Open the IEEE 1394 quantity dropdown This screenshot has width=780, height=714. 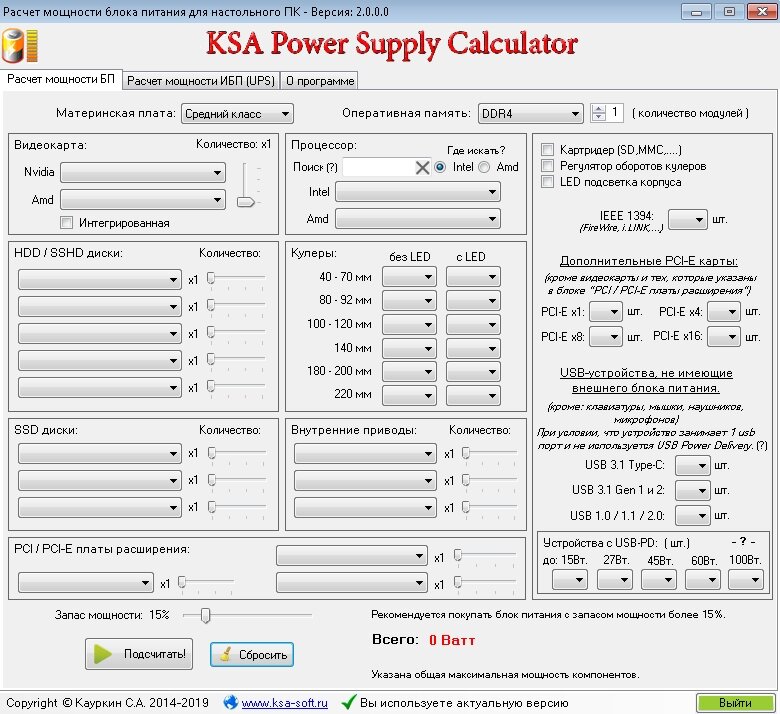tap(687, 219)
